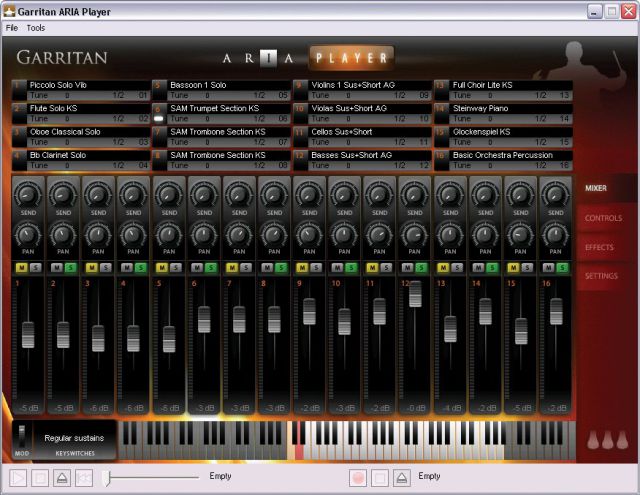Click channel 3 PAN knob
Viewport: 640px width, 495px height.
tap(98, 235)
